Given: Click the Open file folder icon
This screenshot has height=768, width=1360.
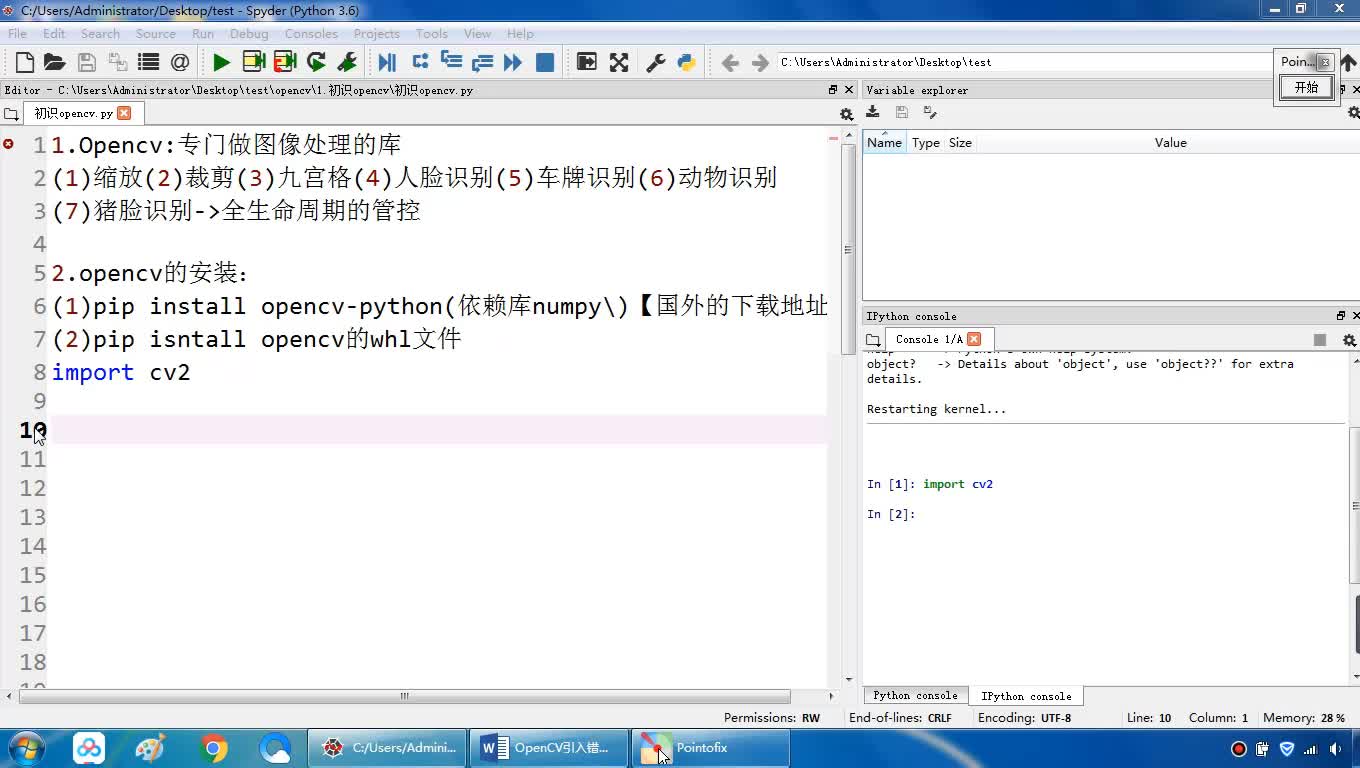Looking at the screenshot, I should (55, 62).
